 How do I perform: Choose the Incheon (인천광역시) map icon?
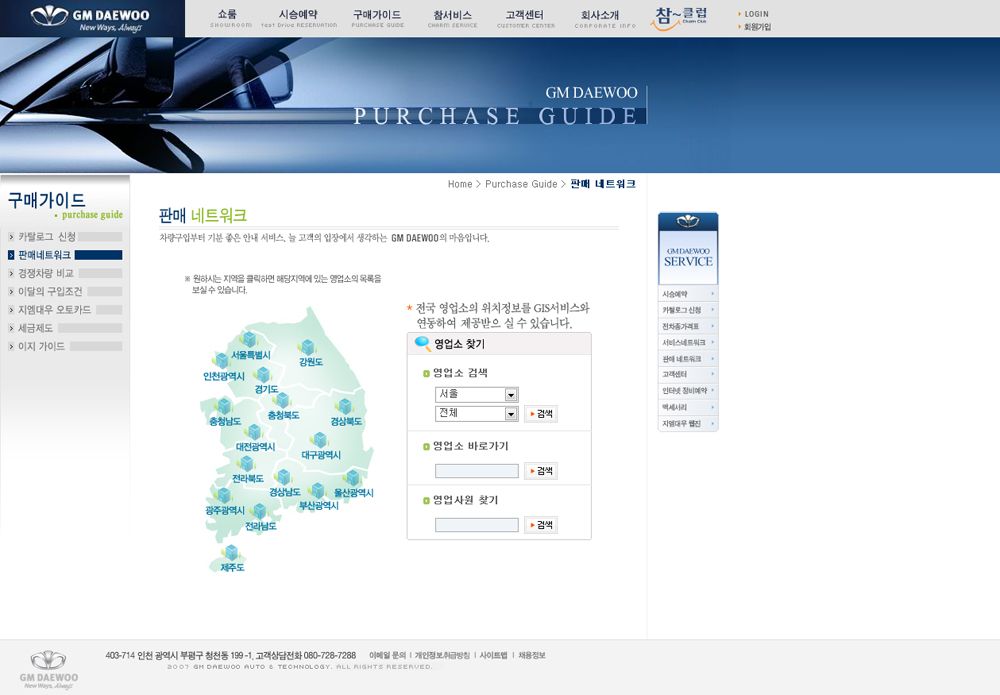(x=221, y=361)
